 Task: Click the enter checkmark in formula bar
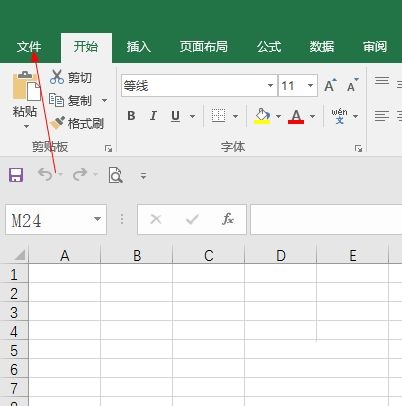192,219
